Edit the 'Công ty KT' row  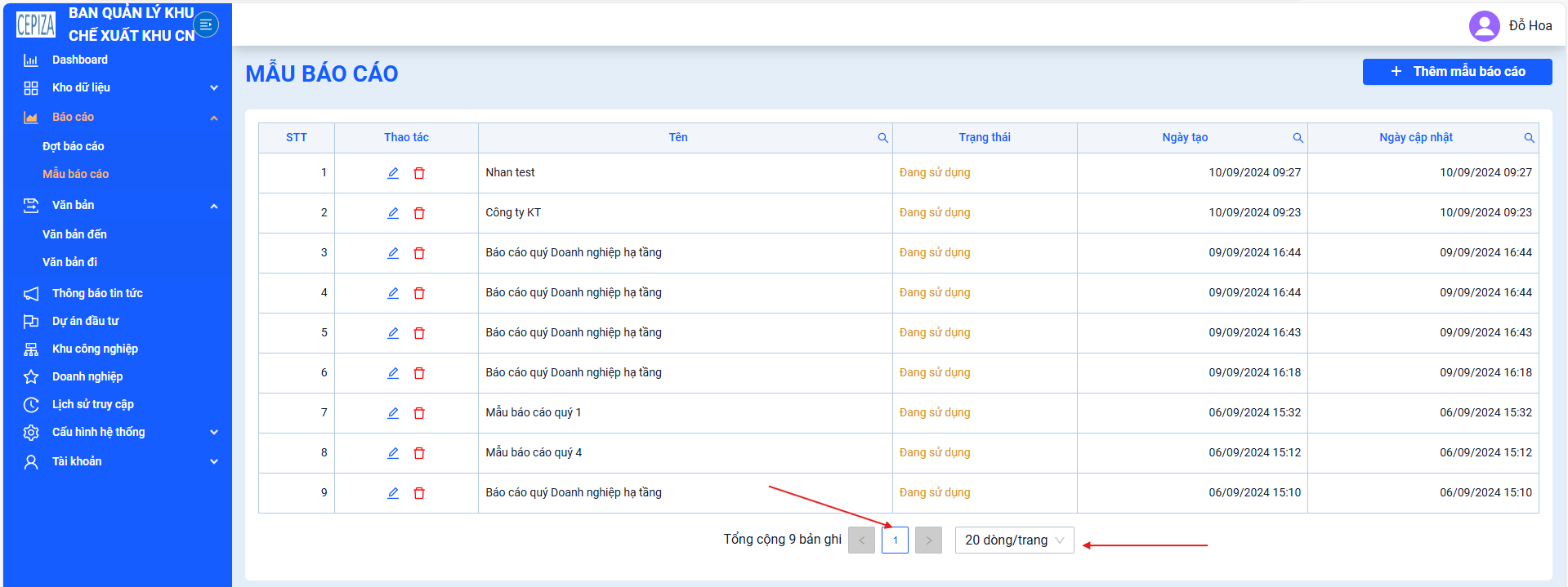click(x=393, y=213)
